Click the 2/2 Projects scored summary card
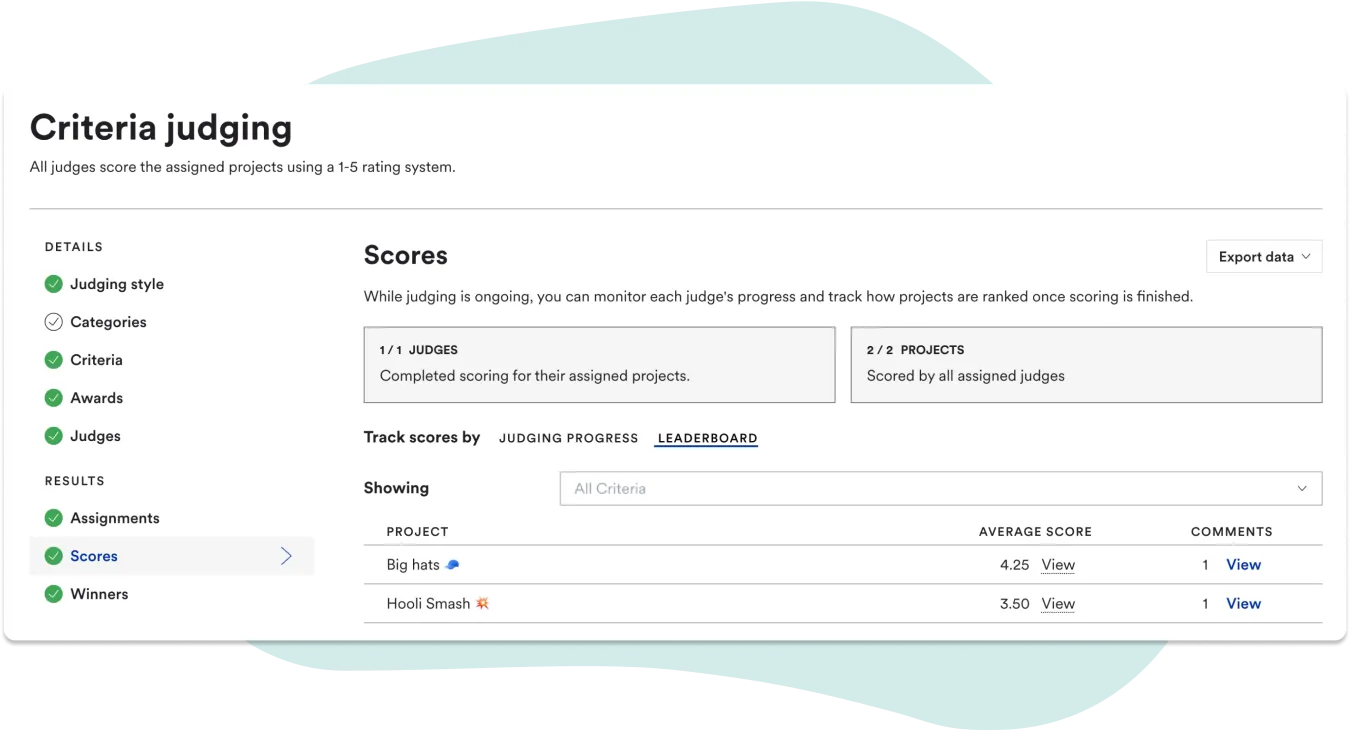 tap(1085, 364)
